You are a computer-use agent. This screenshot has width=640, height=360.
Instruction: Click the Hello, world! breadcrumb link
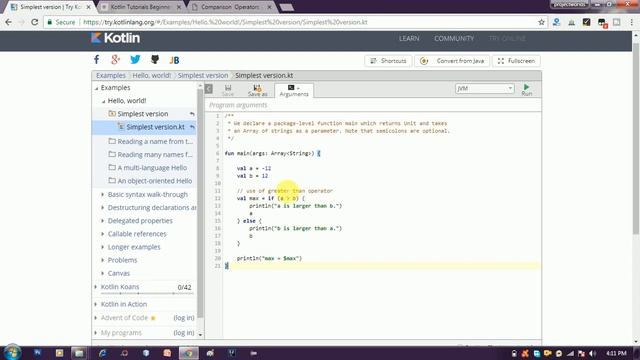pos(151,76)
